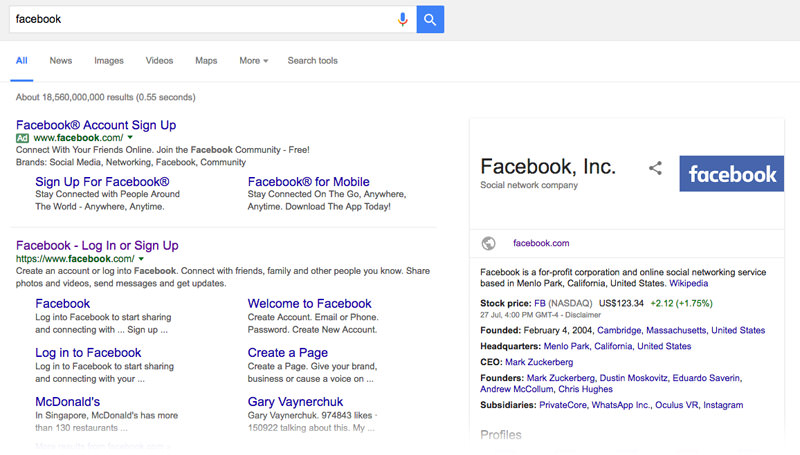This screenshot has height=455, width=800.
Task: Open Facebook - Log In or Sign Up result
Action: coord(97,245)
